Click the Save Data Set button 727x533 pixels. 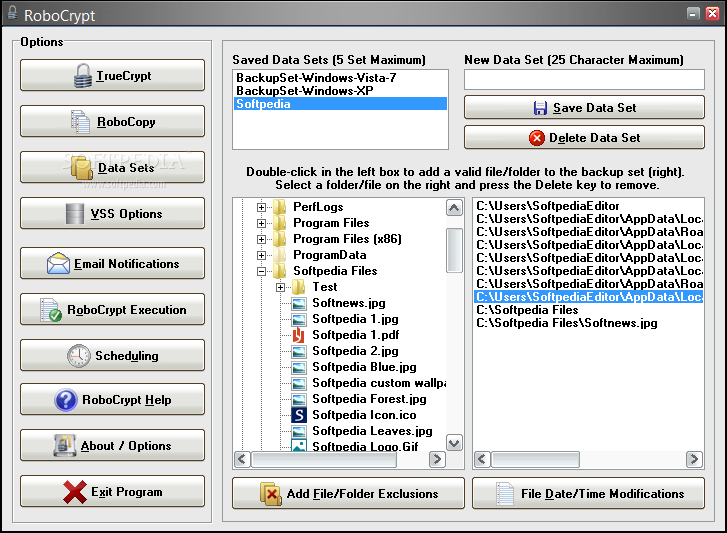tap(584, 108)
